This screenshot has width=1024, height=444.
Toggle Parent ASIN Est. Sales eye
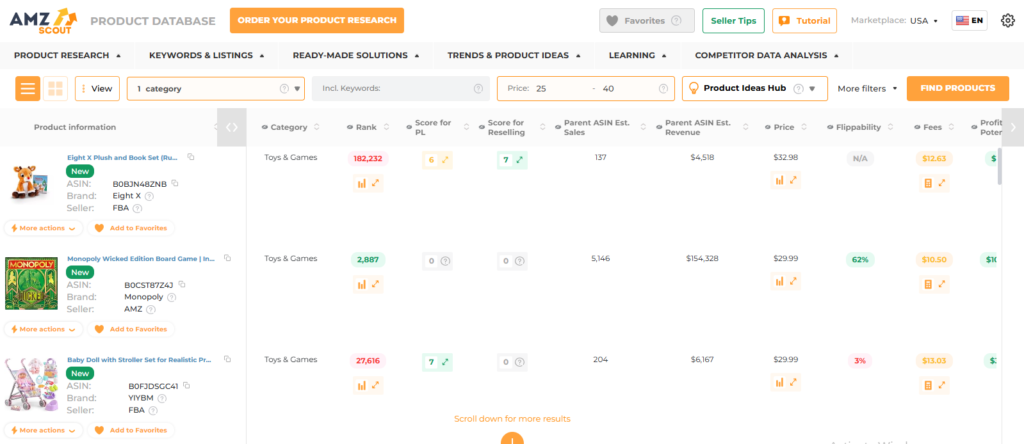558,127
